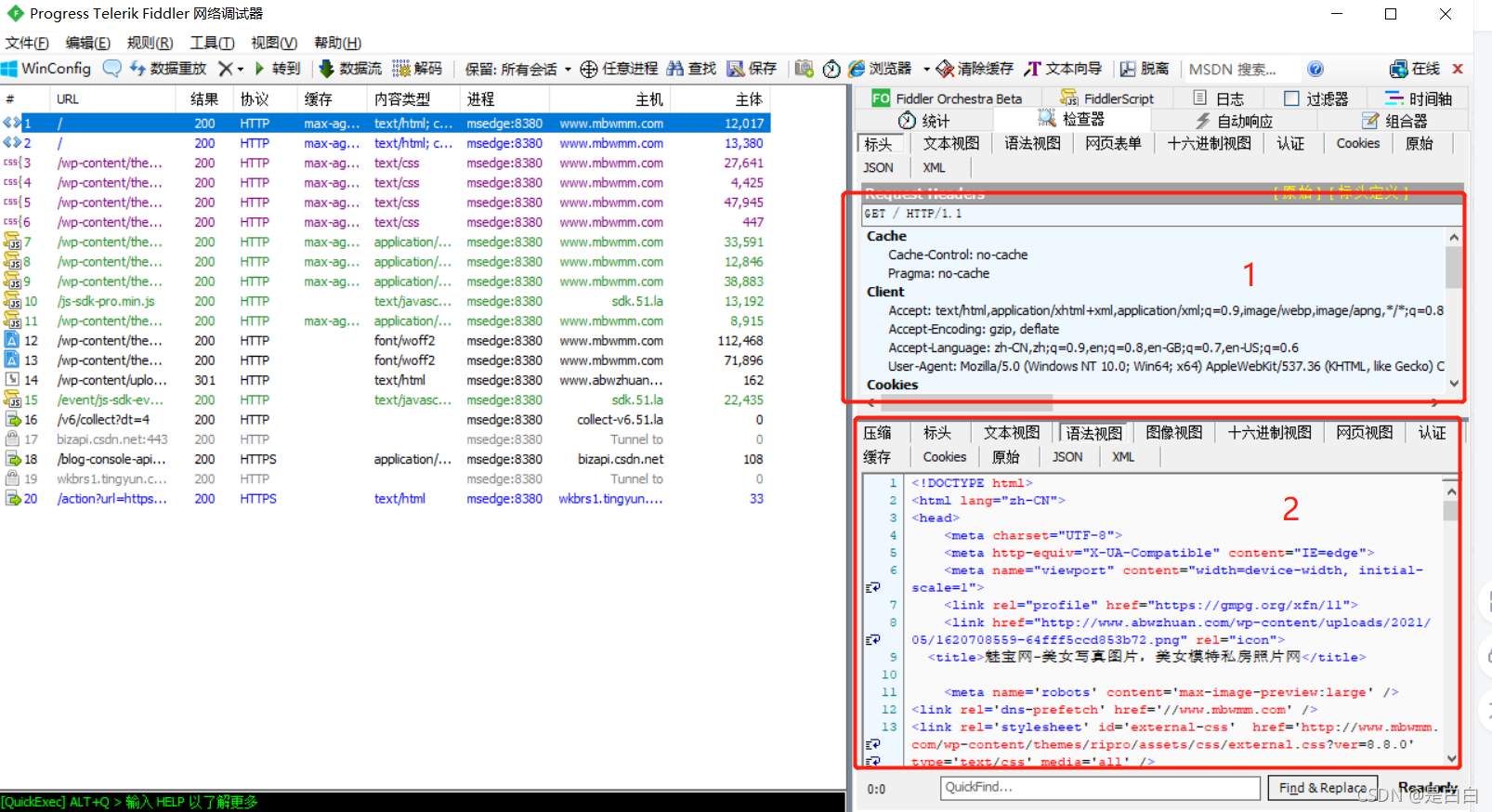This screenshot has width=1492, height=812.
Task: Click the 脱离 tearoff button
Action: point(1145,69)
